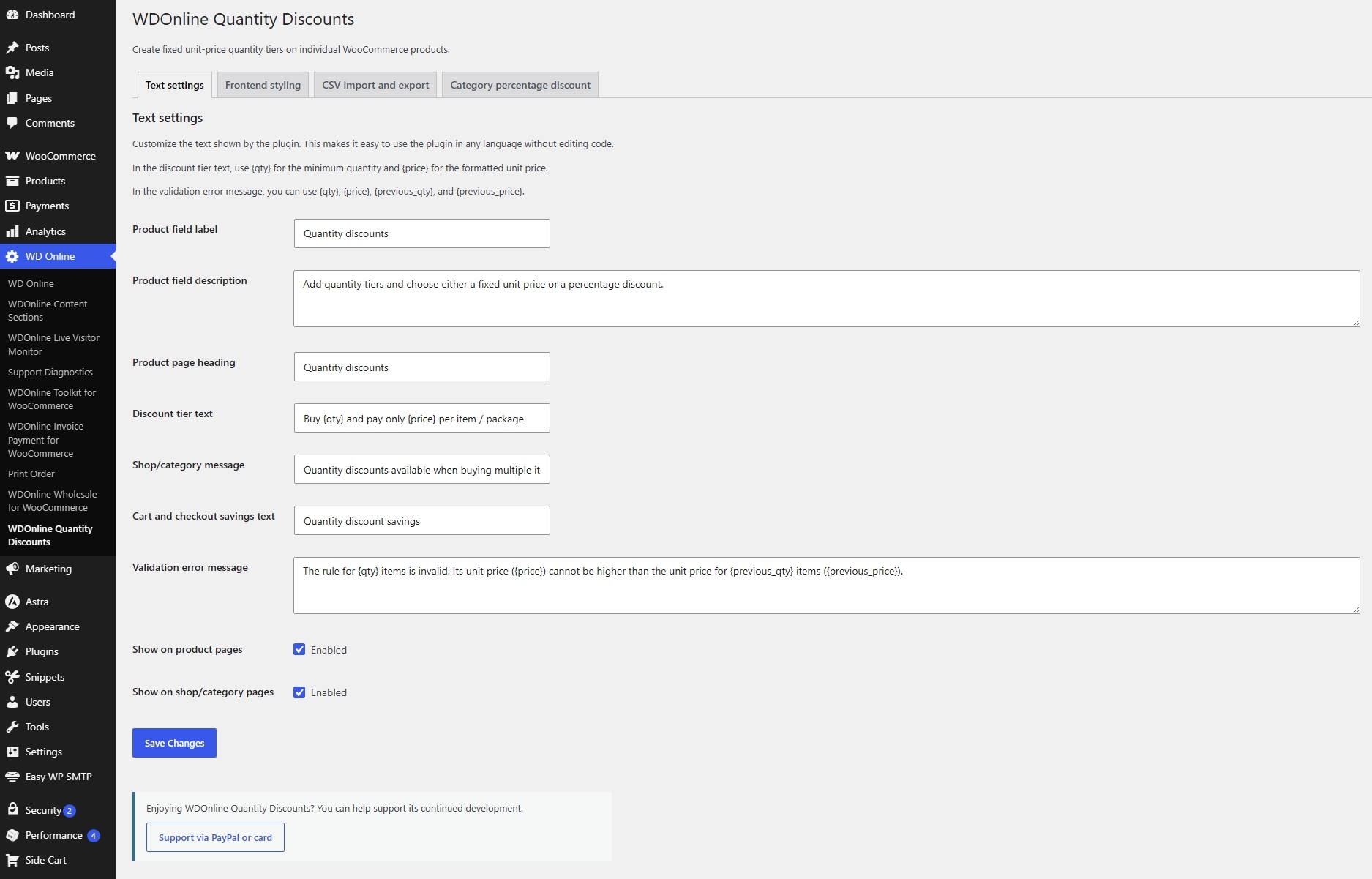Image resolution: width=1372 pixels, height=879 pixels.
Task: Click the Security lock icon
Action: coord(12,809)
